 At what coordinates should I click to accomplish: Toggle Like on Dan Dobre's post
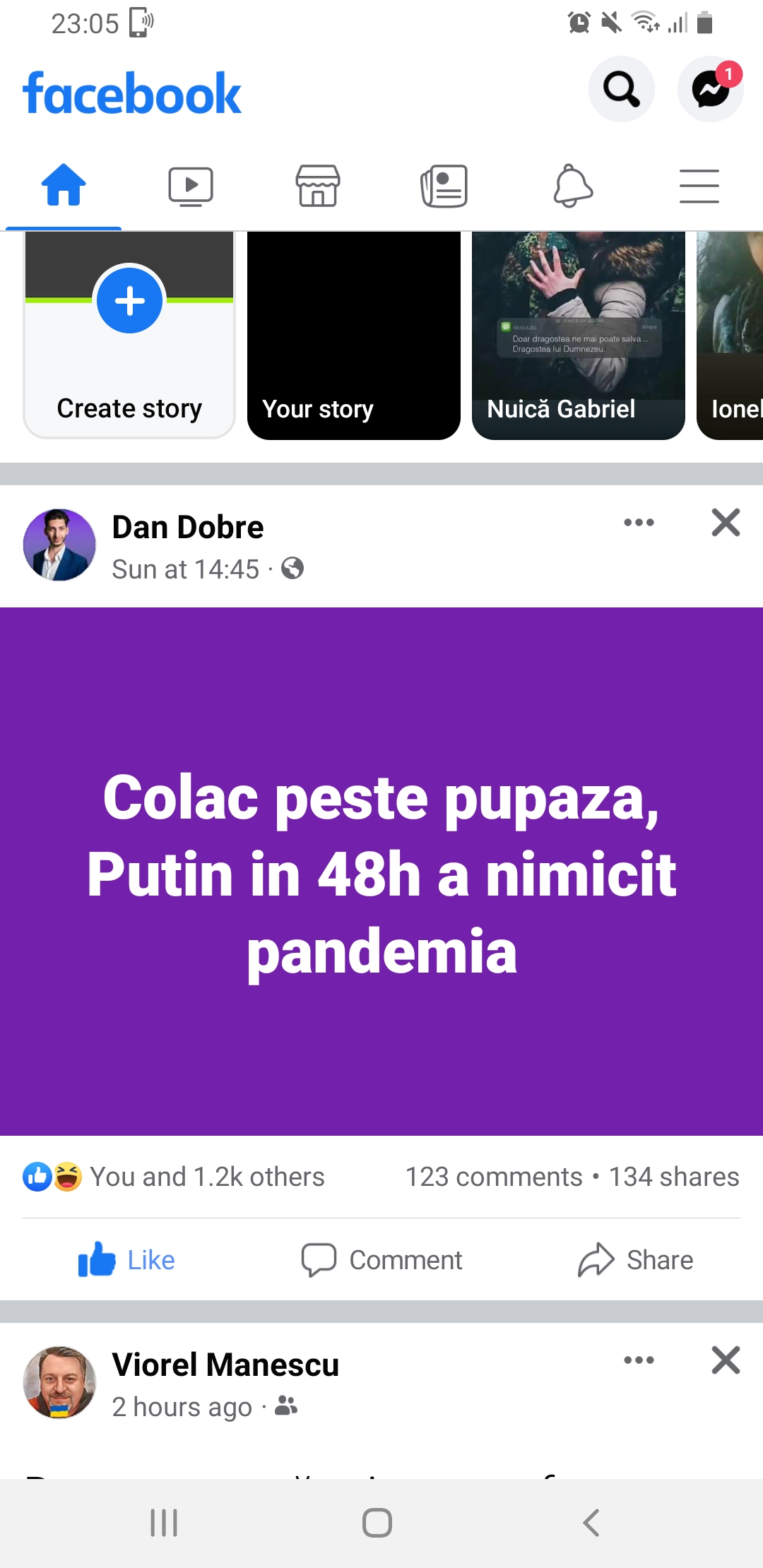127,1260
